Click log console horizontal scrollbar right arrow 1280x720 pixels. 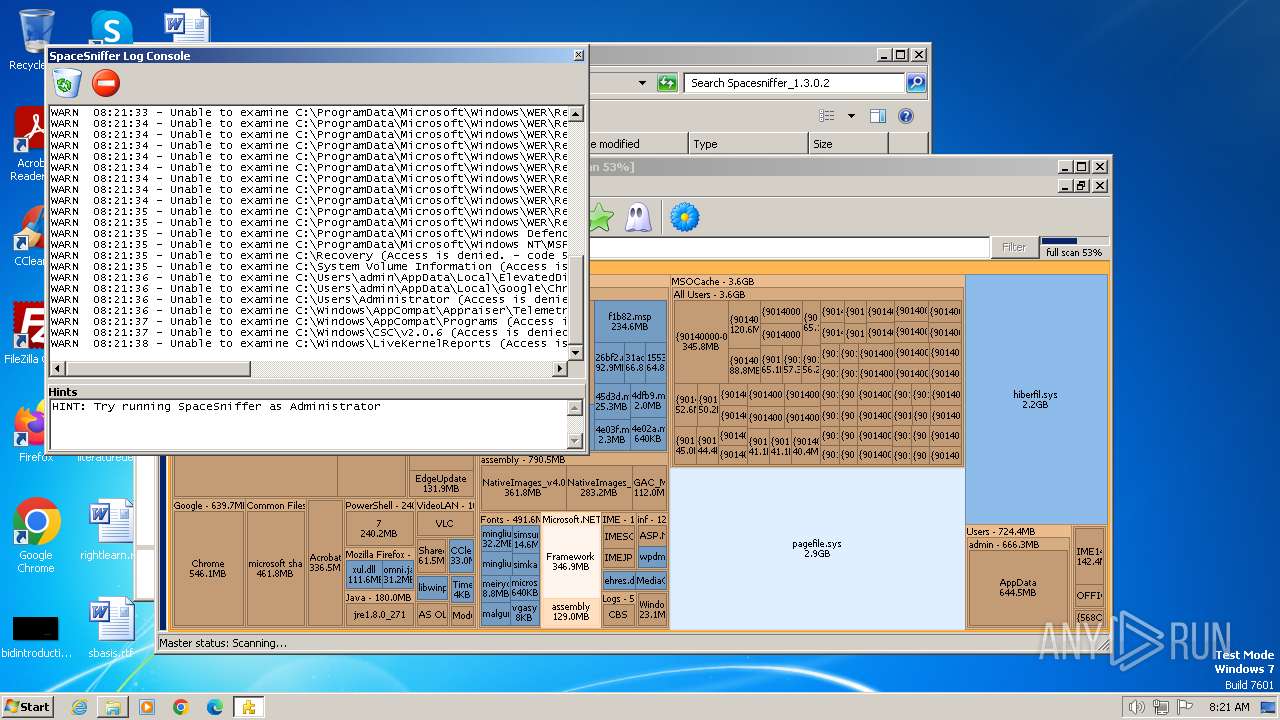tap(560, 369)
